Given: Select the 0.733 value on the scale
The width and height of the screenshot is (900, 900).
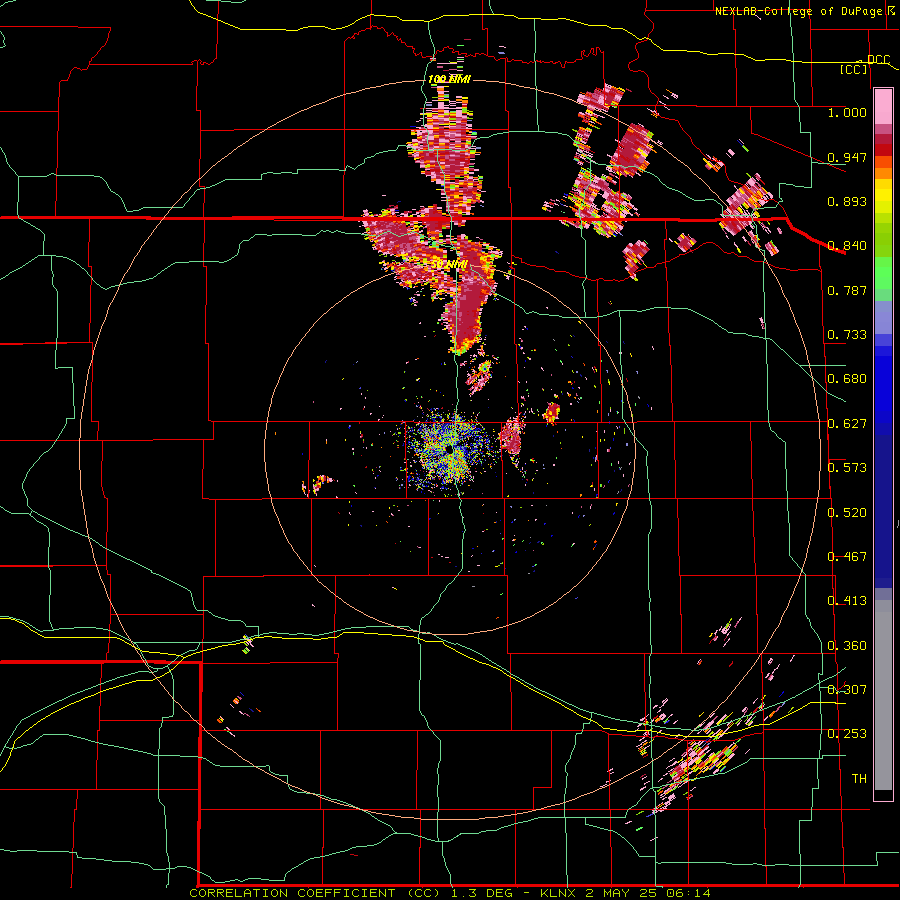Looking at the screenshot, I should pos(847,335).
